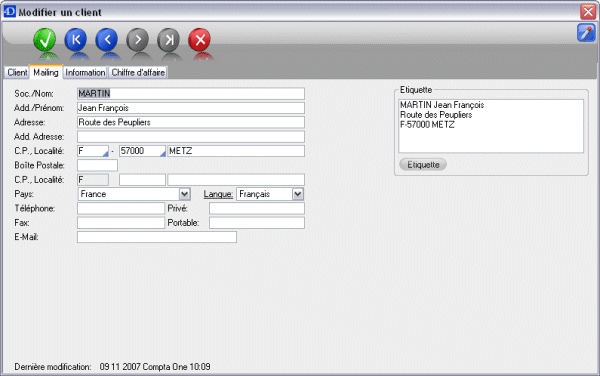Switch to the Client tab
Viewport: 600px width, 376px height.
(17, 72)
